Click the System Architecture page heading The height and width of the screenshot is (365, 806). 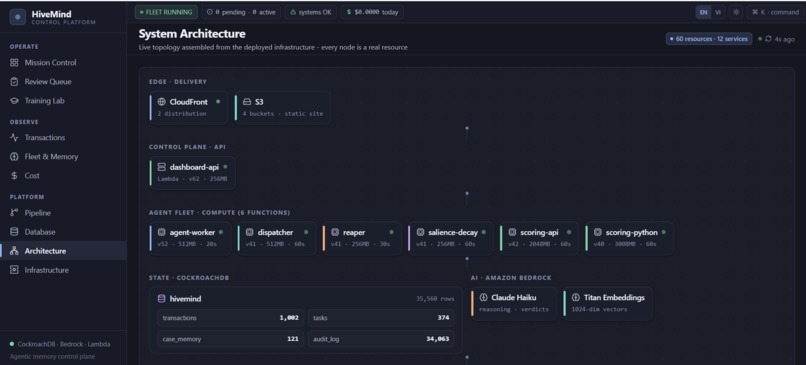[x=192, y=34]
